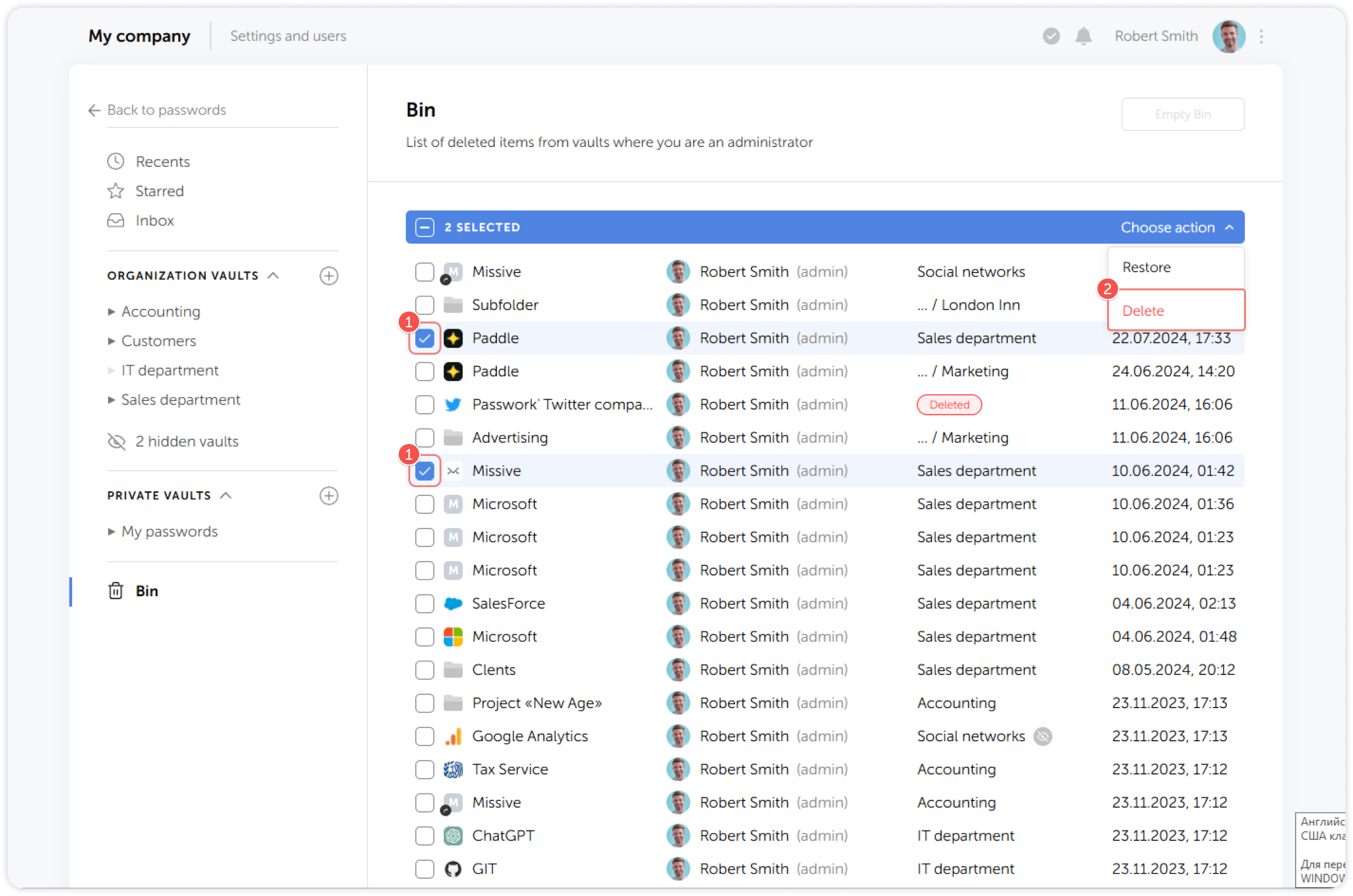Viewport: 1353px width, 896px height.
Task: Click the Paddle icon in Sales department row
Action: (453, 338)
